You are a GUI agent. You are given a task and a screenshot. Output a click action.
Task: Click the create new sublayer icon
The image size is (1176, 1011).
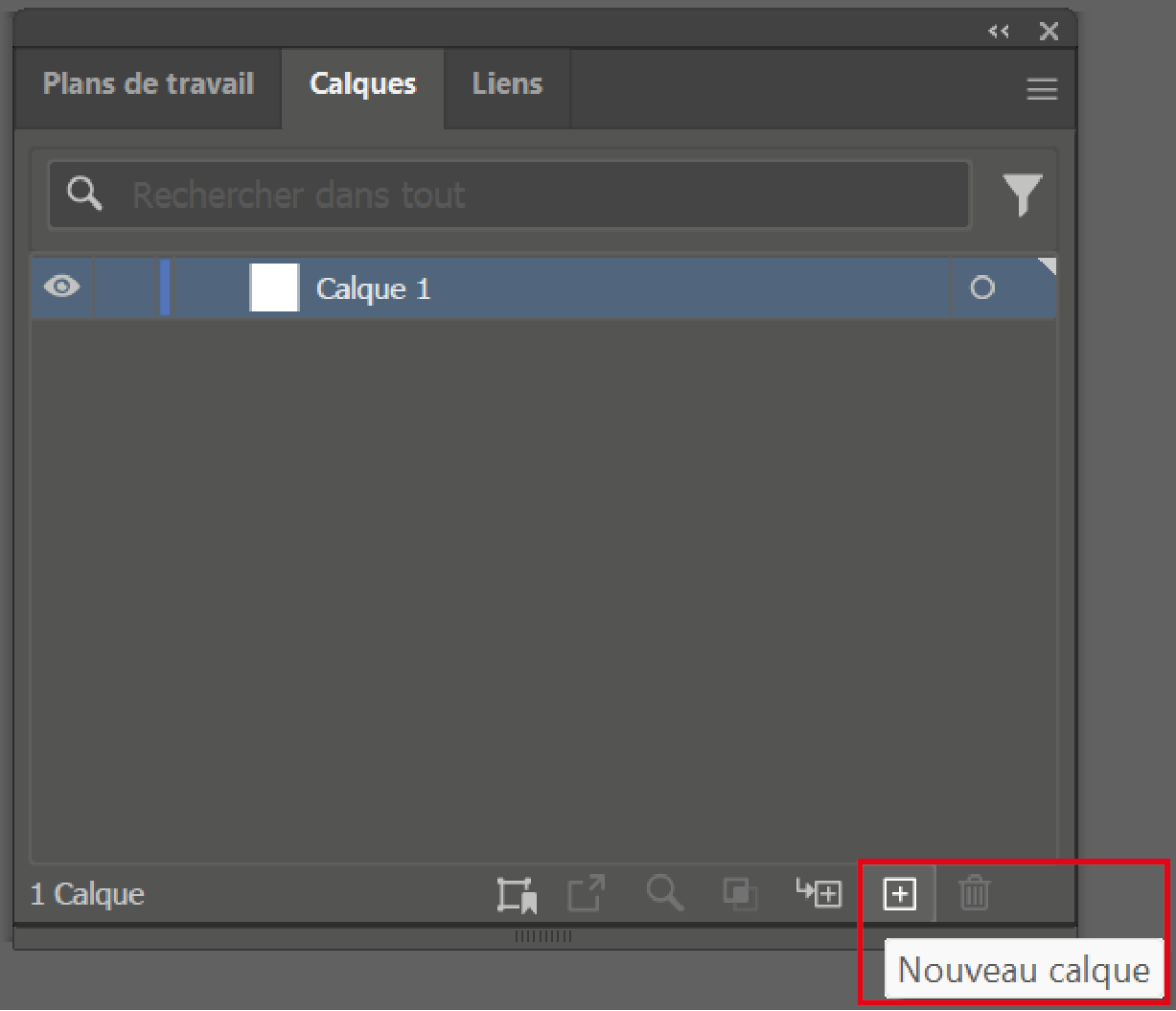pos(819,894)
